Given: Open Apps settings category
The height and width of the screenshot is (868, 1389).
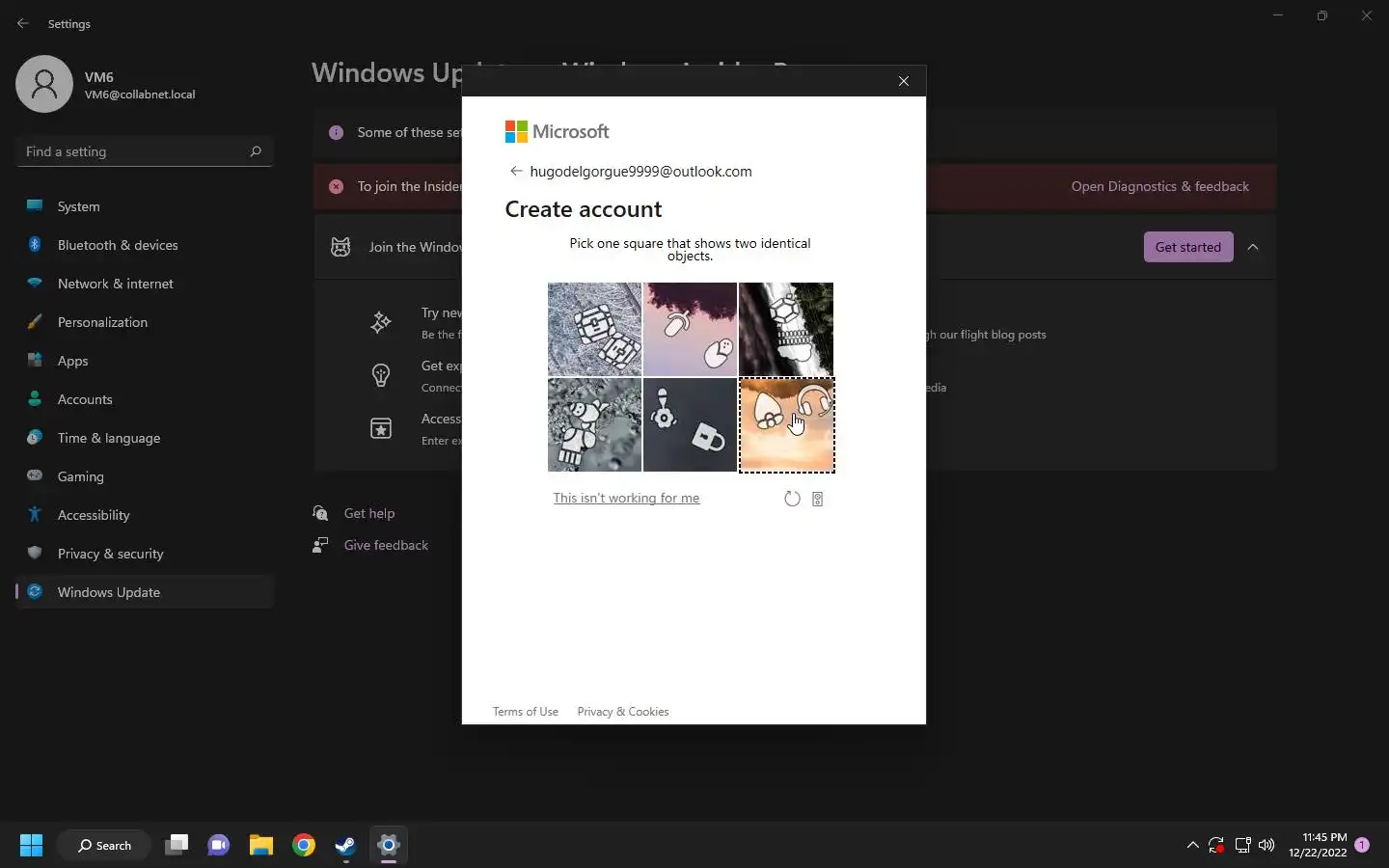Looking at the screenshot, I should pos(145,361).
